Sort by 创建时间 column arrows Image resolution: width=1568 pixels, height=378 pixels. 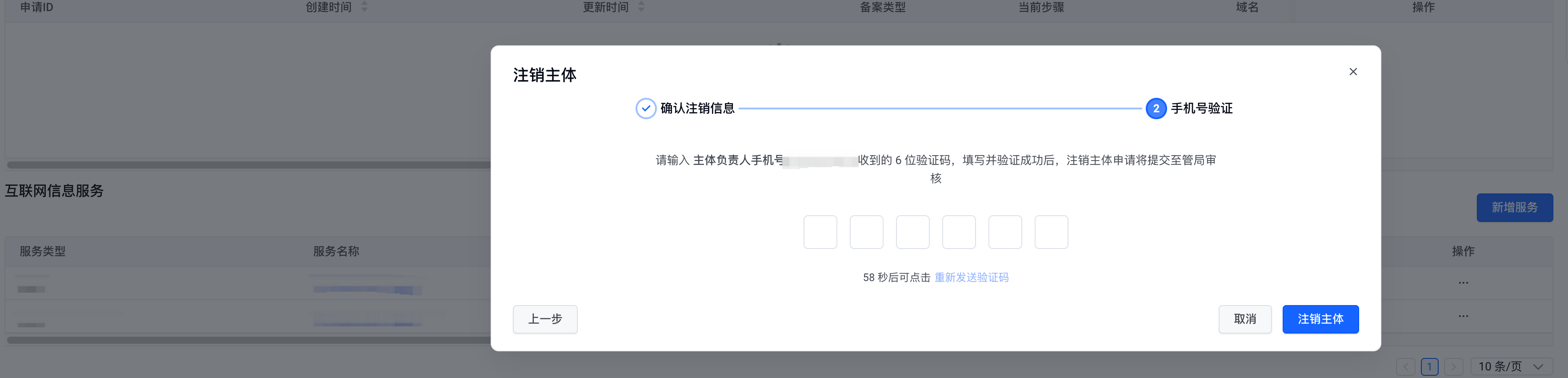[x=364, y=7]
